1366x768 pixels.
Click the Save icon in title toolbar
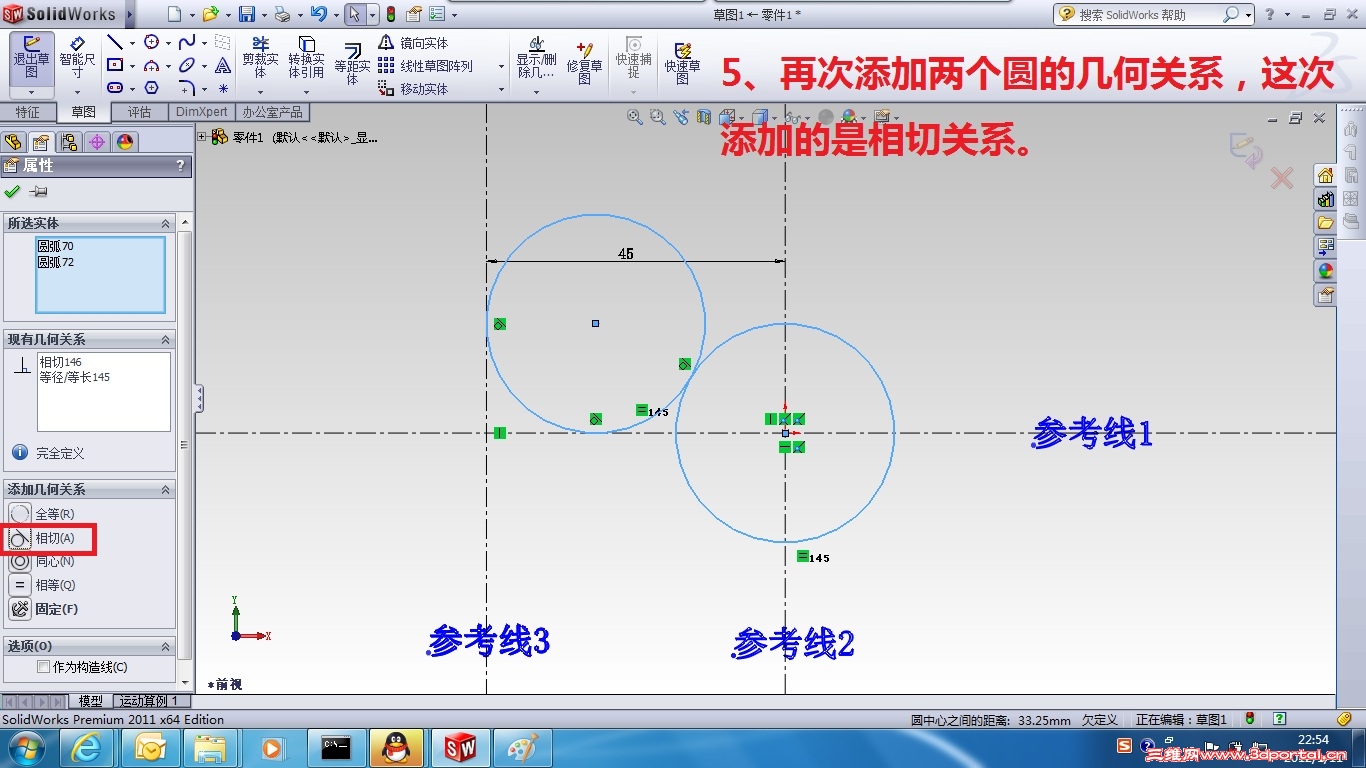coord(247,14)
